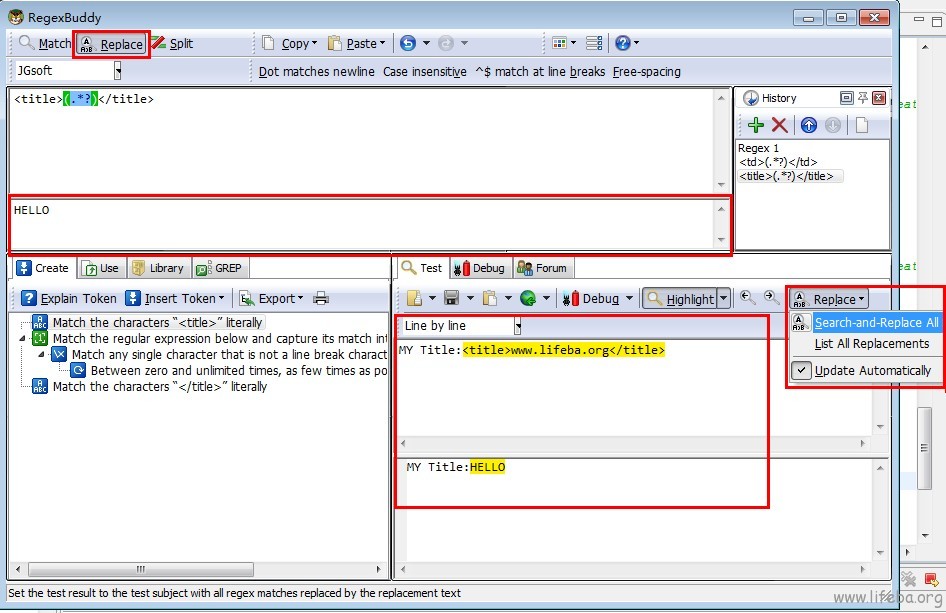
Task: Open the Forum tab
Action: 542,268
